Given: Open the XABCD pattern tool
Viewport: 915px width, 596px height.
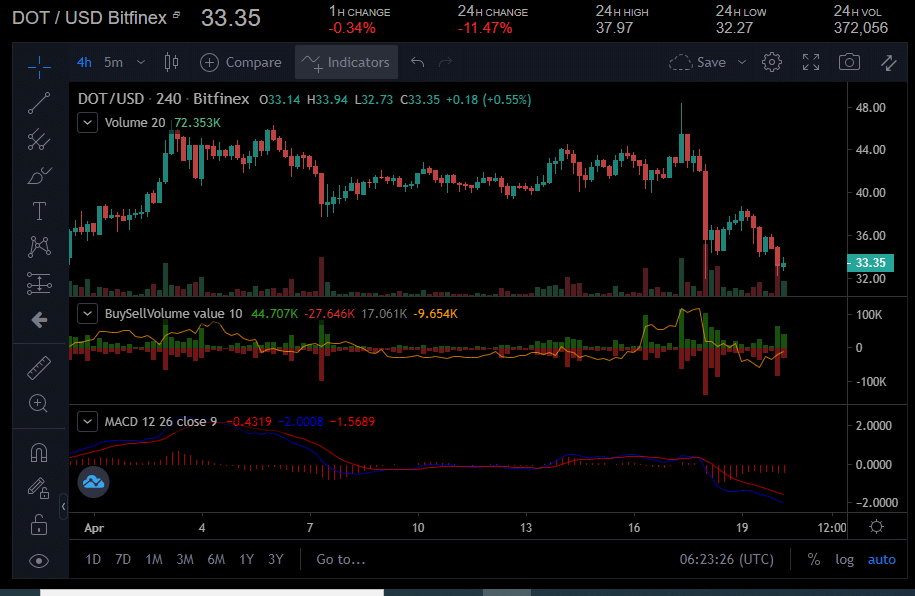Looking at the screenshot, I should click(39, 246).
